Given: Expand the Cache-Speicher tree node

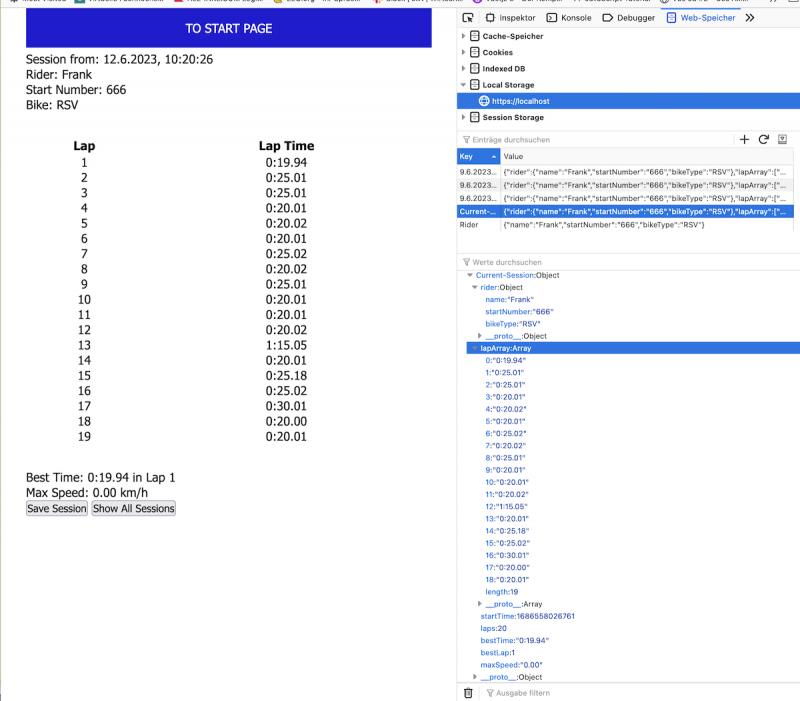Looking at the screenshot, I should click(x=463, y=36).
